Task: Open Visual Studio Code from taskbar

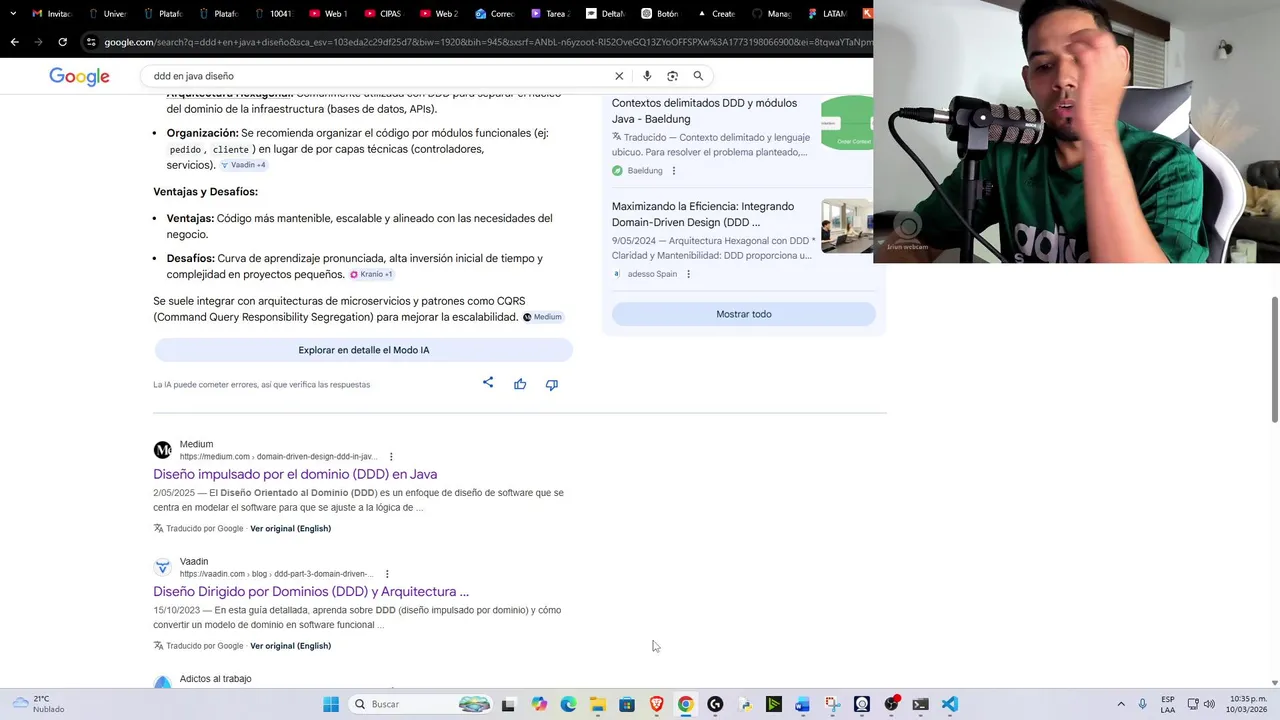Action: pyautogui.click(x=950, y=704)
